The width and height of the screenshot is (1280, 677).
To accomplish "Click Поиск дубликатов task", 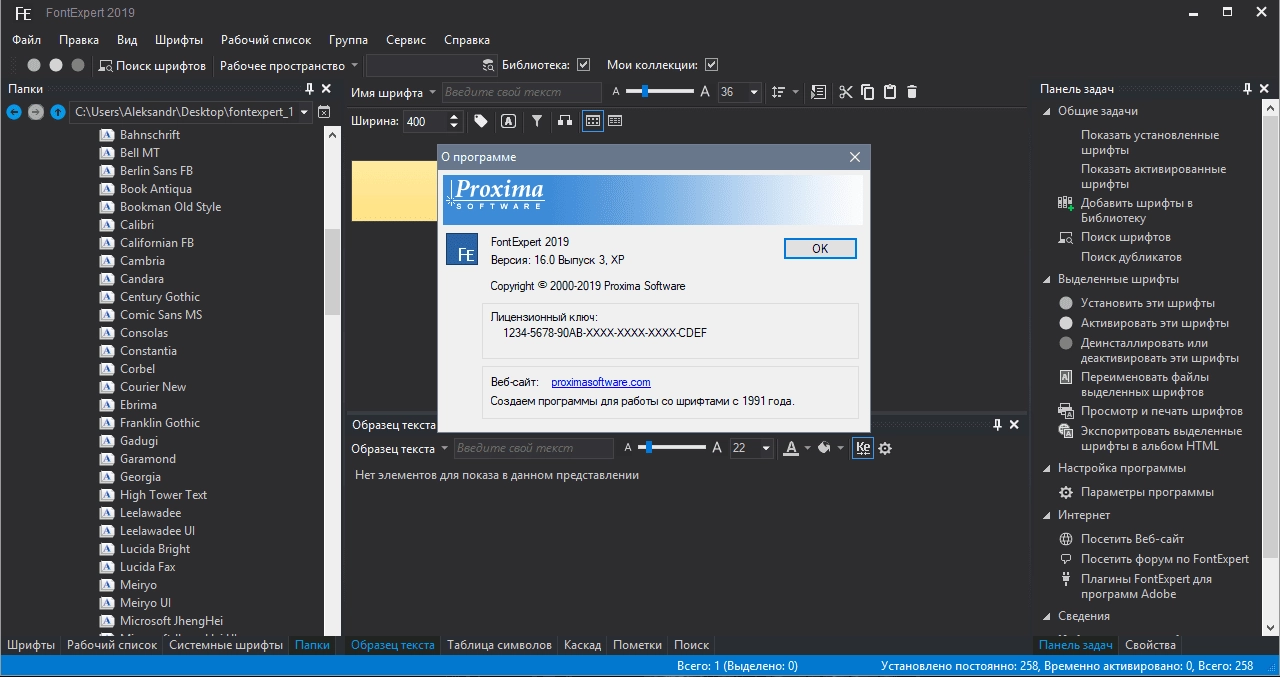I will [1131, 257].
